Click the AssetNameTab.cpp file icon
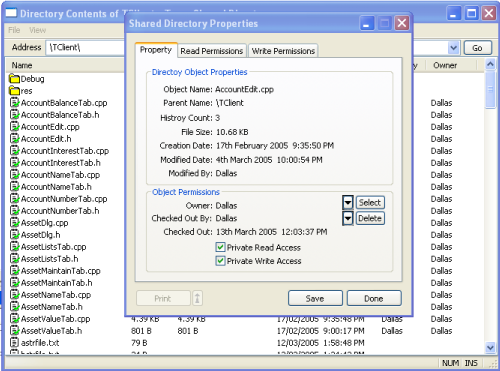 tap(15, 295)
